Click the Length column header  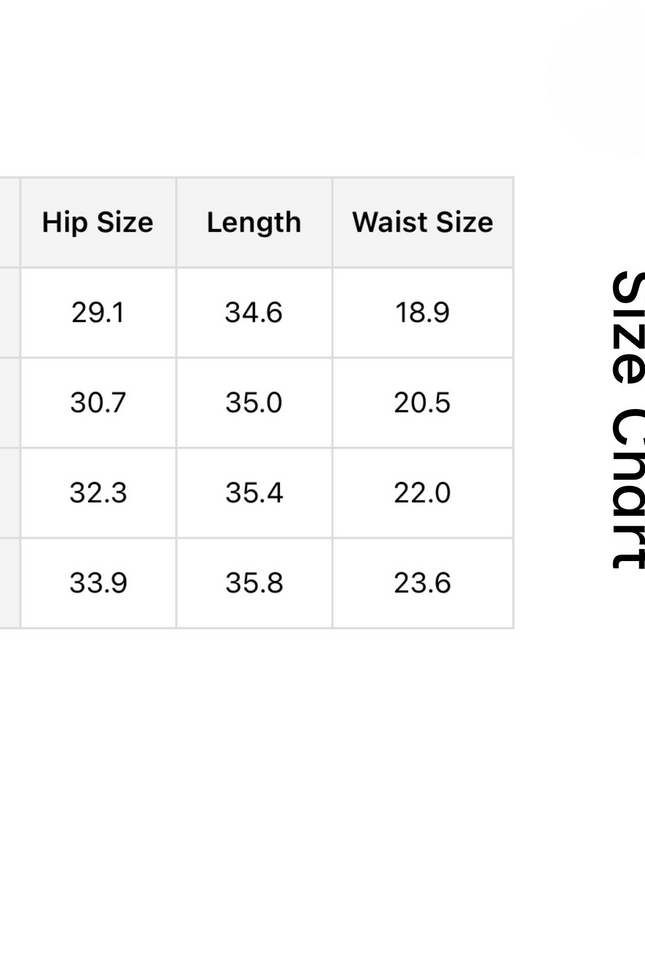click(254, 222)
